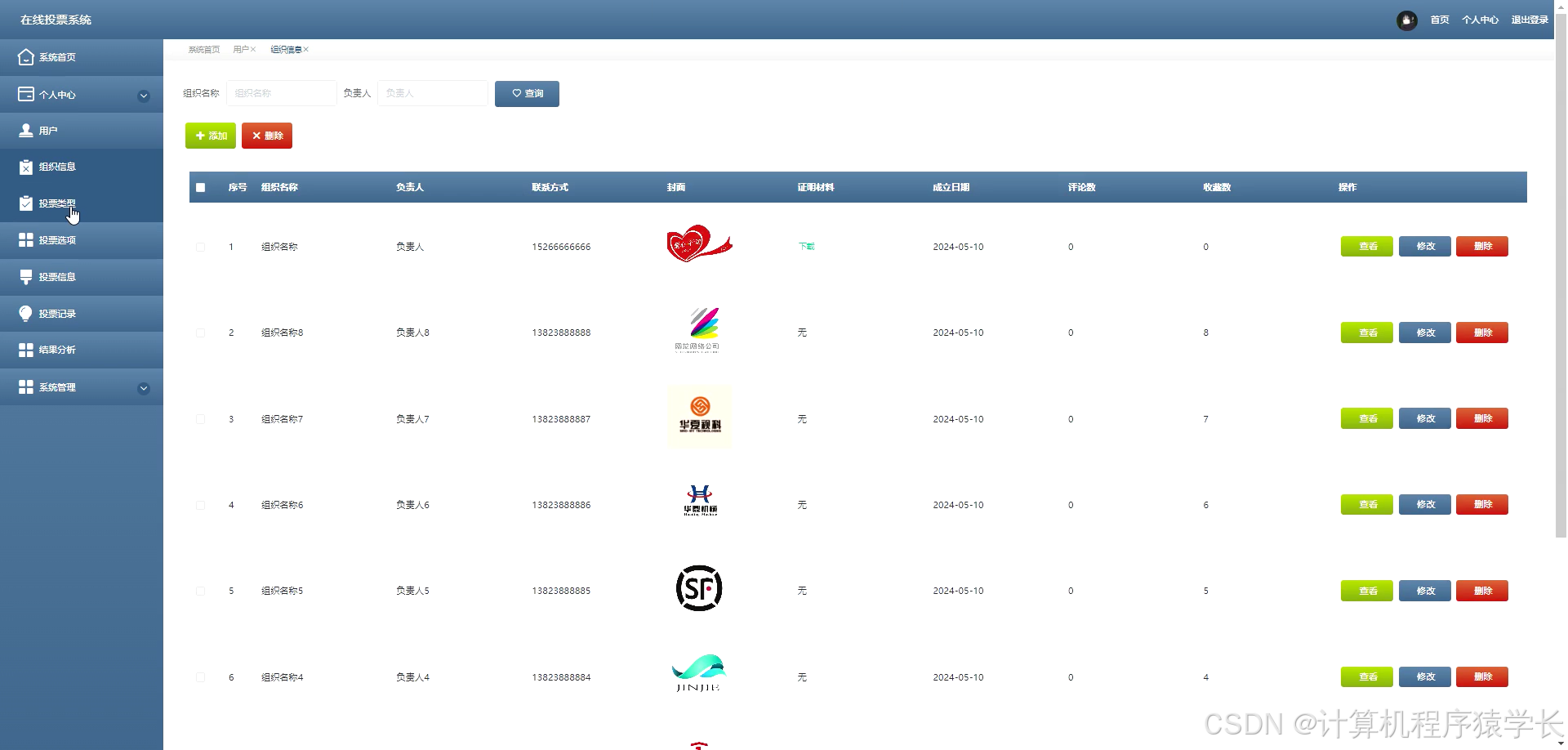
Task: Click 修改 for 组织名称4
Action: 1425,676
